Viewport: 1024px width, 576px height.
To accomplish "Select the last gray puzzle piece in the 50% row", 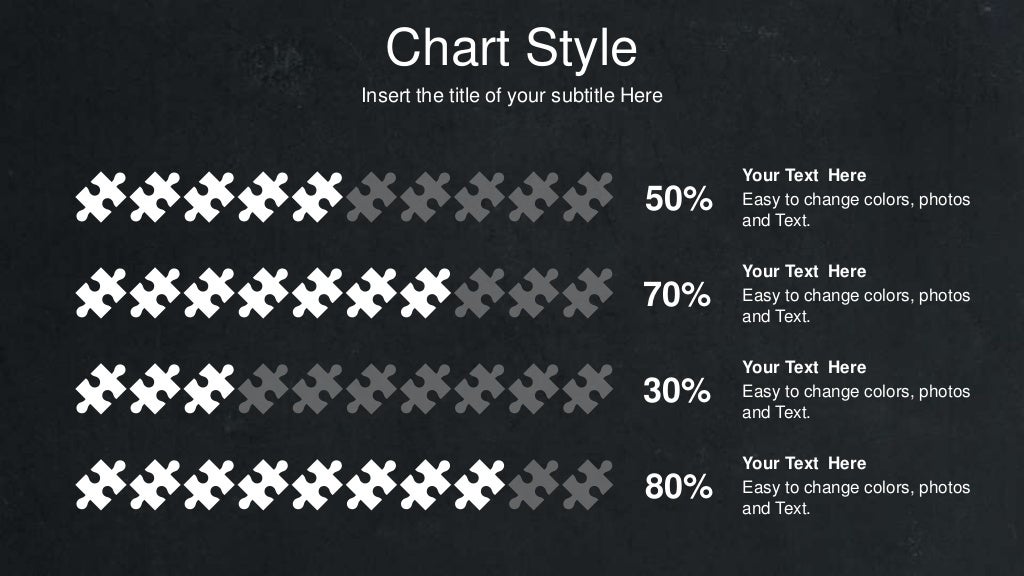I will coord(588,197).
